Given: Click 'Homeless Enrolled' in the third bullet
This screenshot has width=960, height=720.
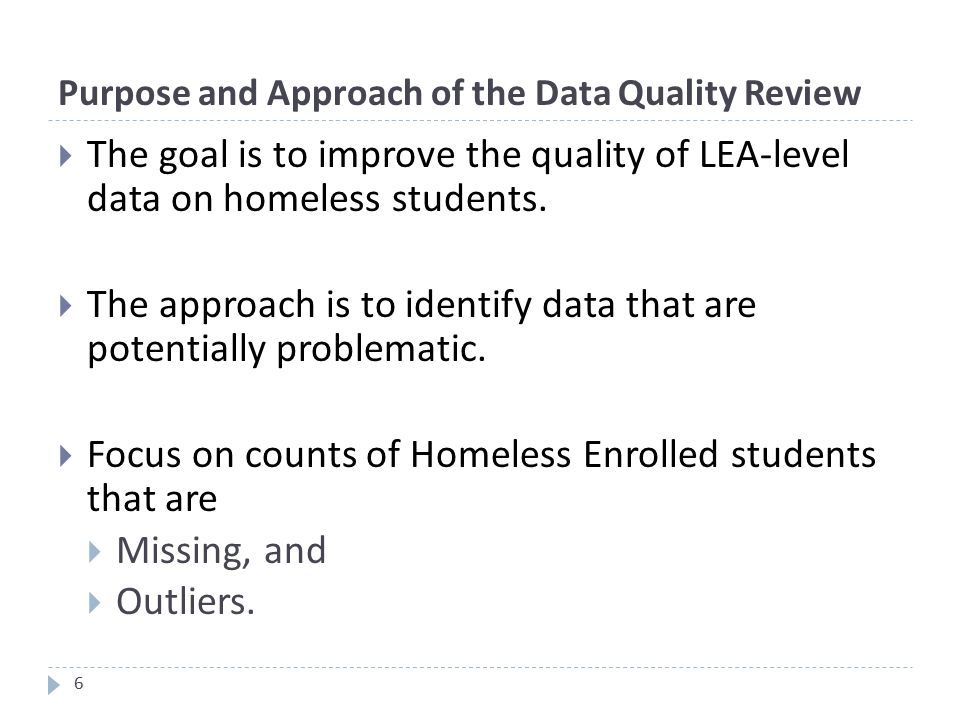Looking at the screenshot, I should [x=563, y=455].
